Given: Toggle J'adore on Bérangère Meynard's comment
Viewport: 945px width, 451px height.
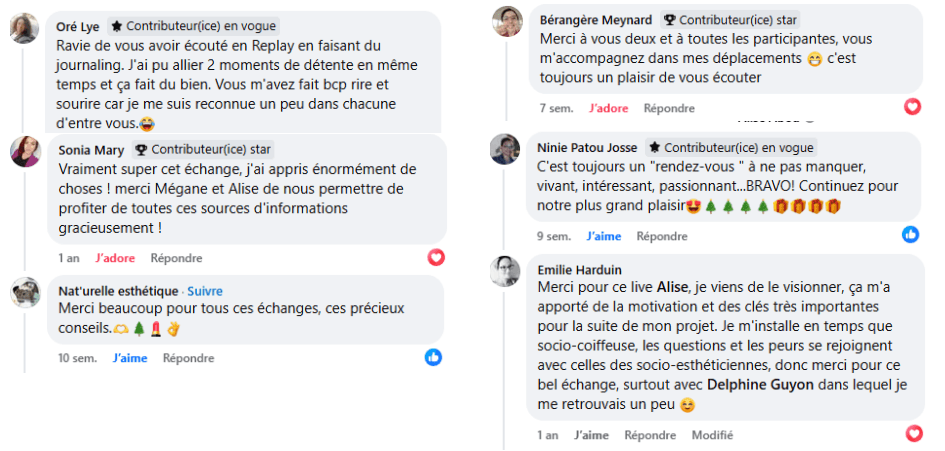Looking at the screenshot, I should [x=609, y=108].
